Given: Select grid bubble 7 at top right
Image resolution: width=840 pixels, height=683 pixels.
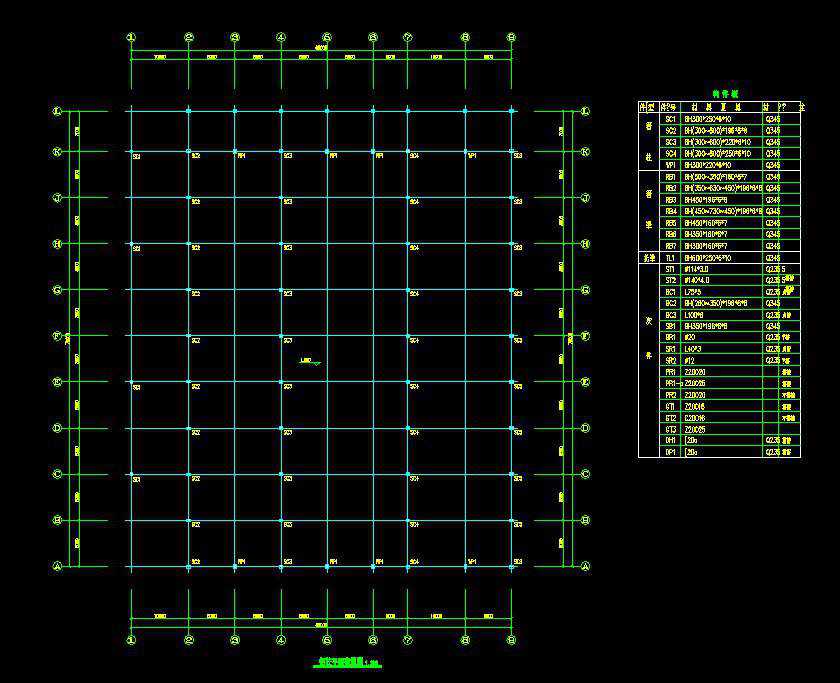Looking at the screenshot, I should [407, 37].
